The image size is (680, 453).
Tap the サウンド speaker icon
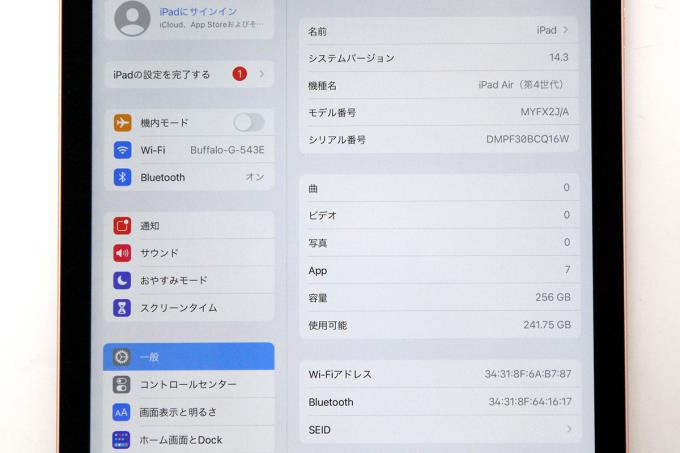122,253
